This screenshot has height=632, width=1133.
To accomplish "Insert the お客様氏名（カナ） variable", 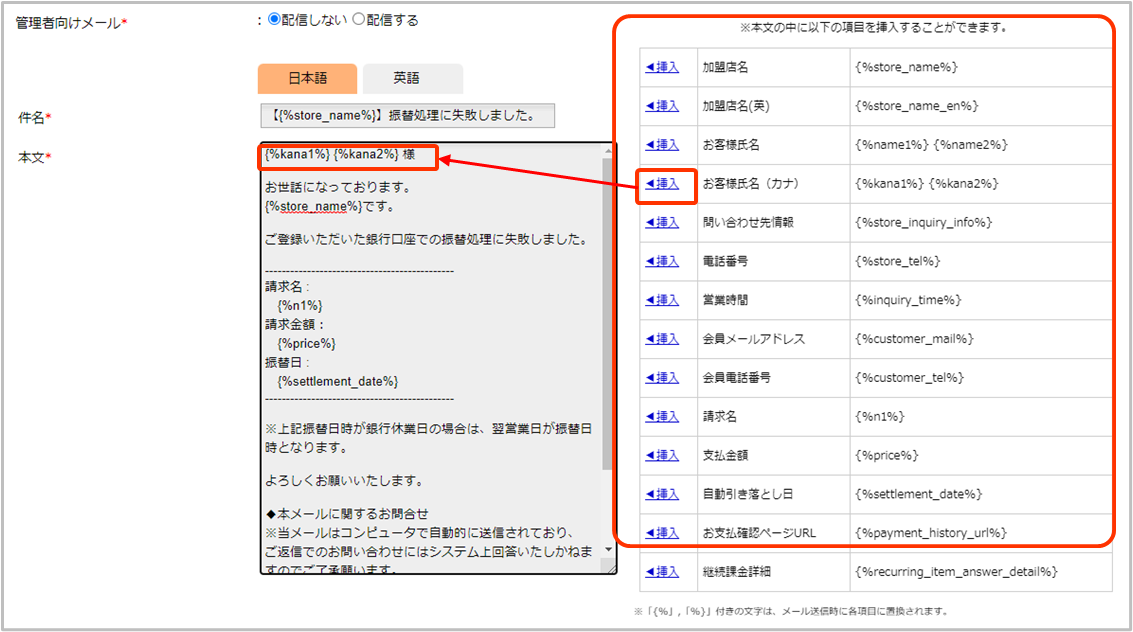I will 662,184.
